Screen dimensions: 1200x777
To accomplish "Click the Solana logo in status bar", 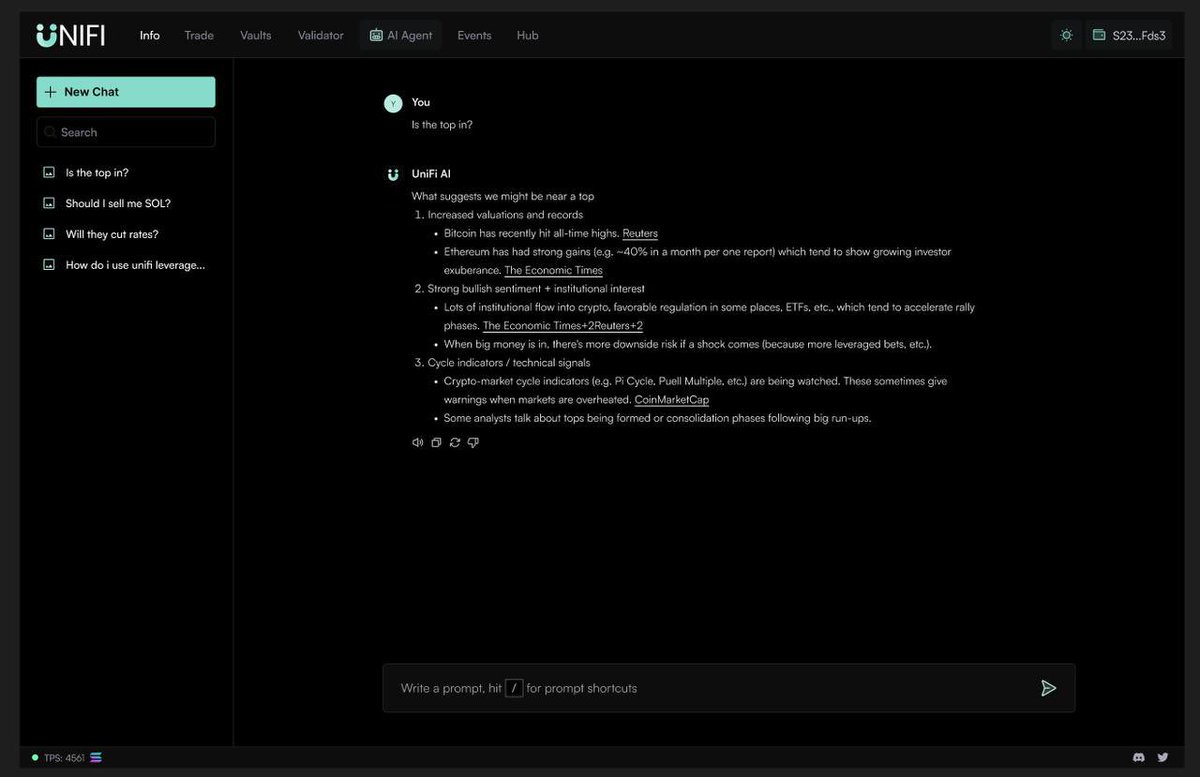I will [x=96, y=758].
